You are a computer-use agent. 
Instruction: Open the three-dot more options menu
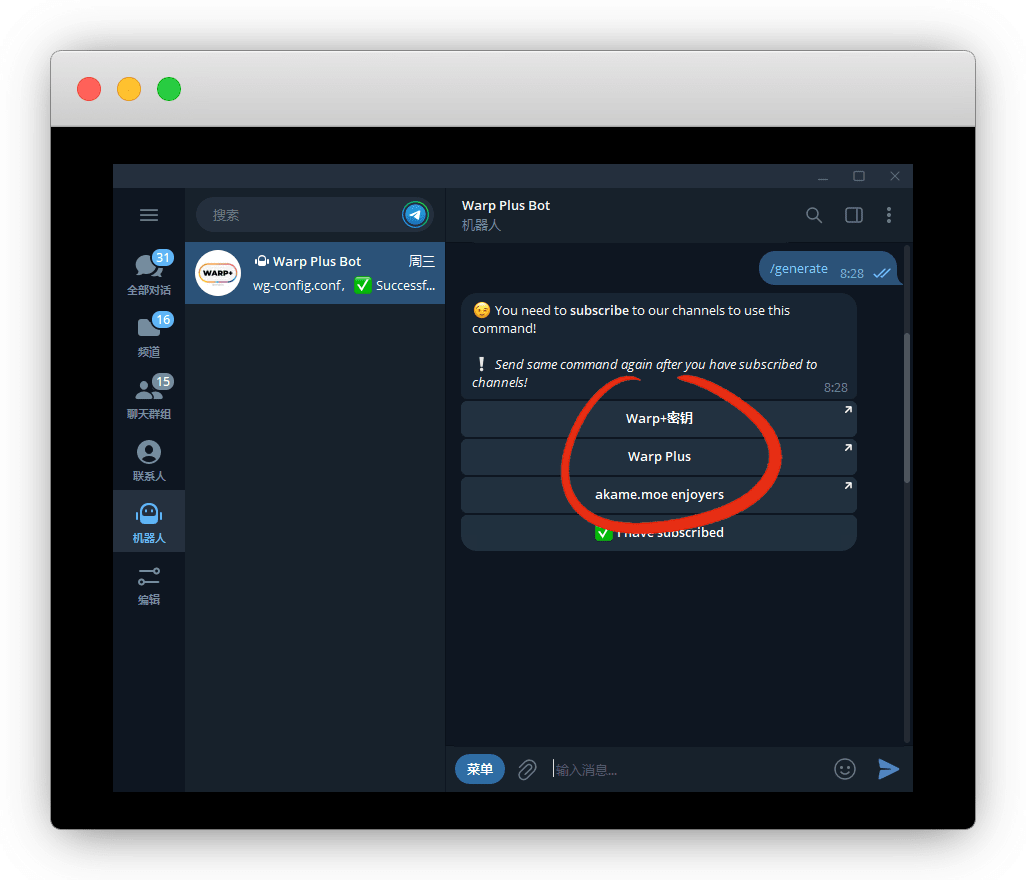pyautogui.click(x=889, y=215)
